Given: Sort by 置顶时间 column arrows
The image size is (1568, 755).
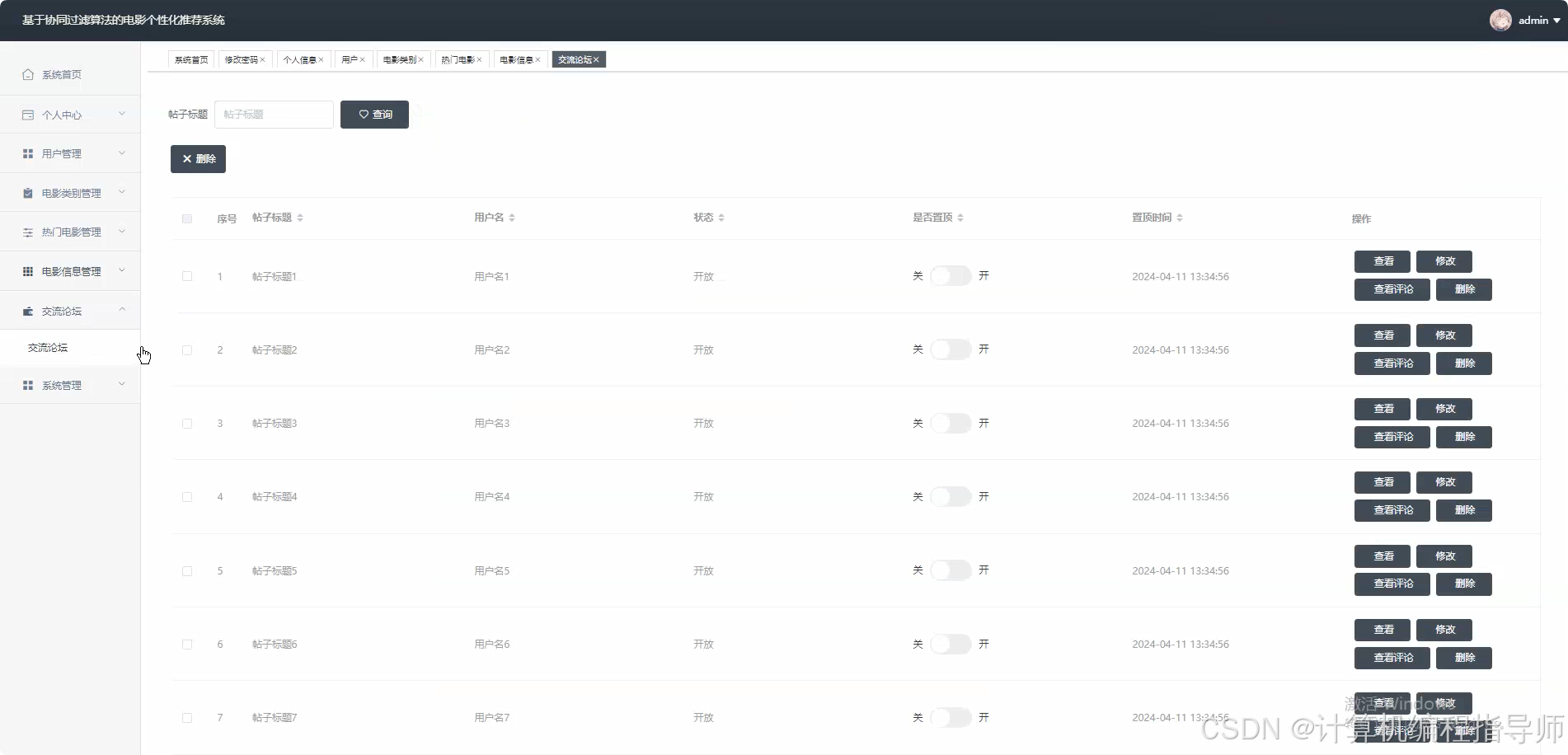Looking at the screenshot, I should 1180,218.
